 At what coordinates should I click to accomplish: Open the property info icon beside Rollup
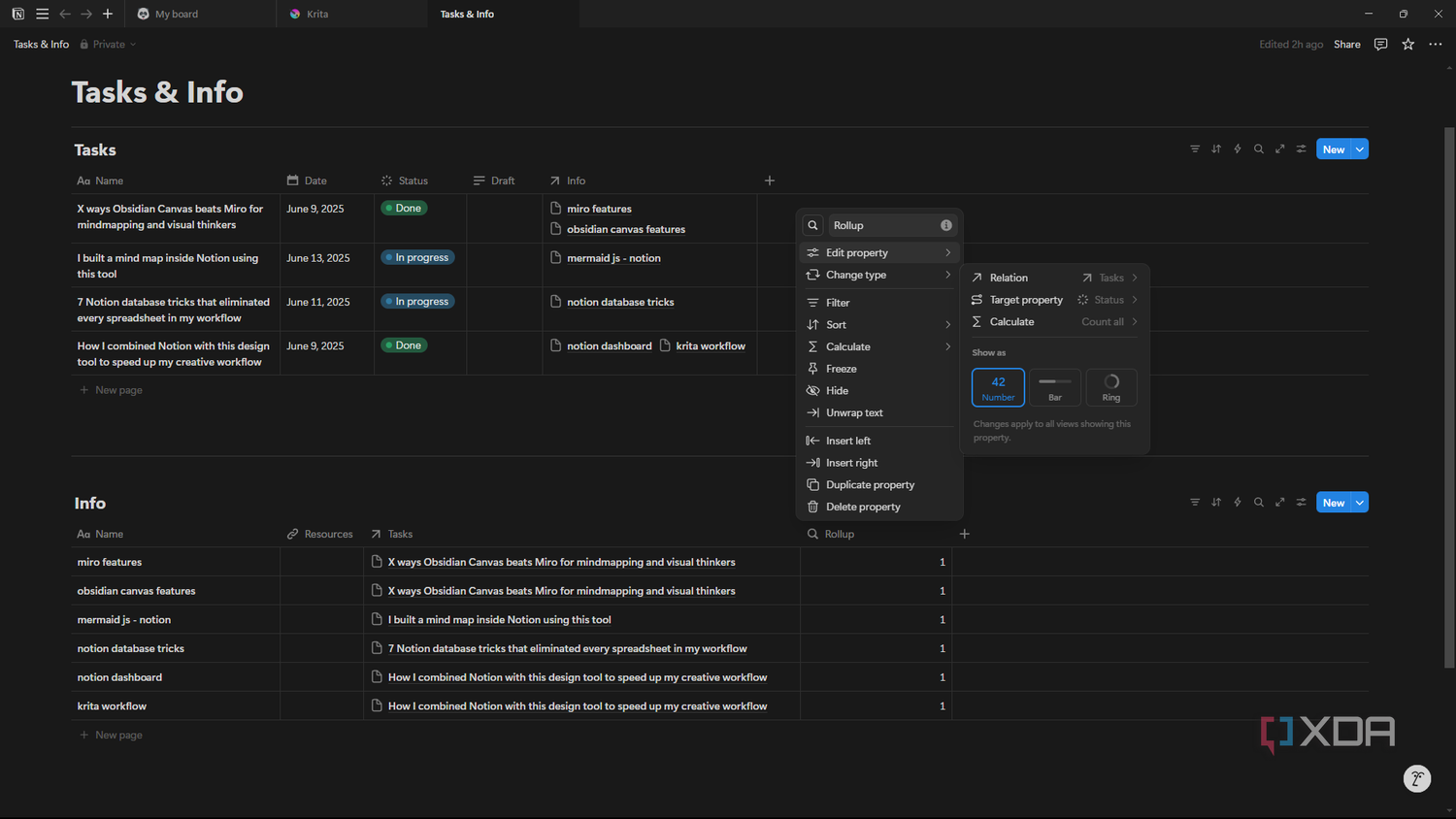tap(946, 225)
